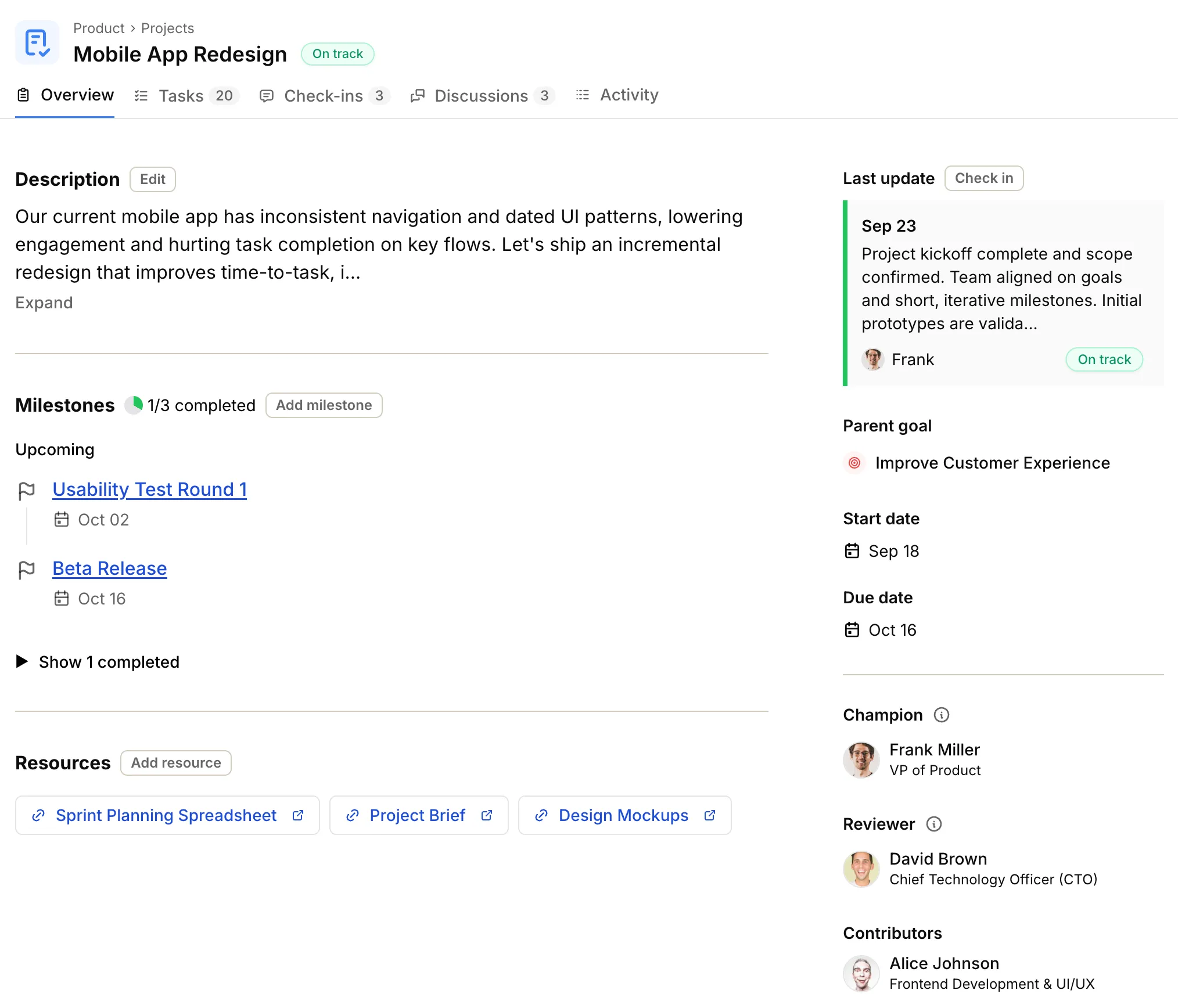Viewport: 1178px width, 1008px height.
Task: Click the Beta Release flag icon
Action: [x=27, y=570]
